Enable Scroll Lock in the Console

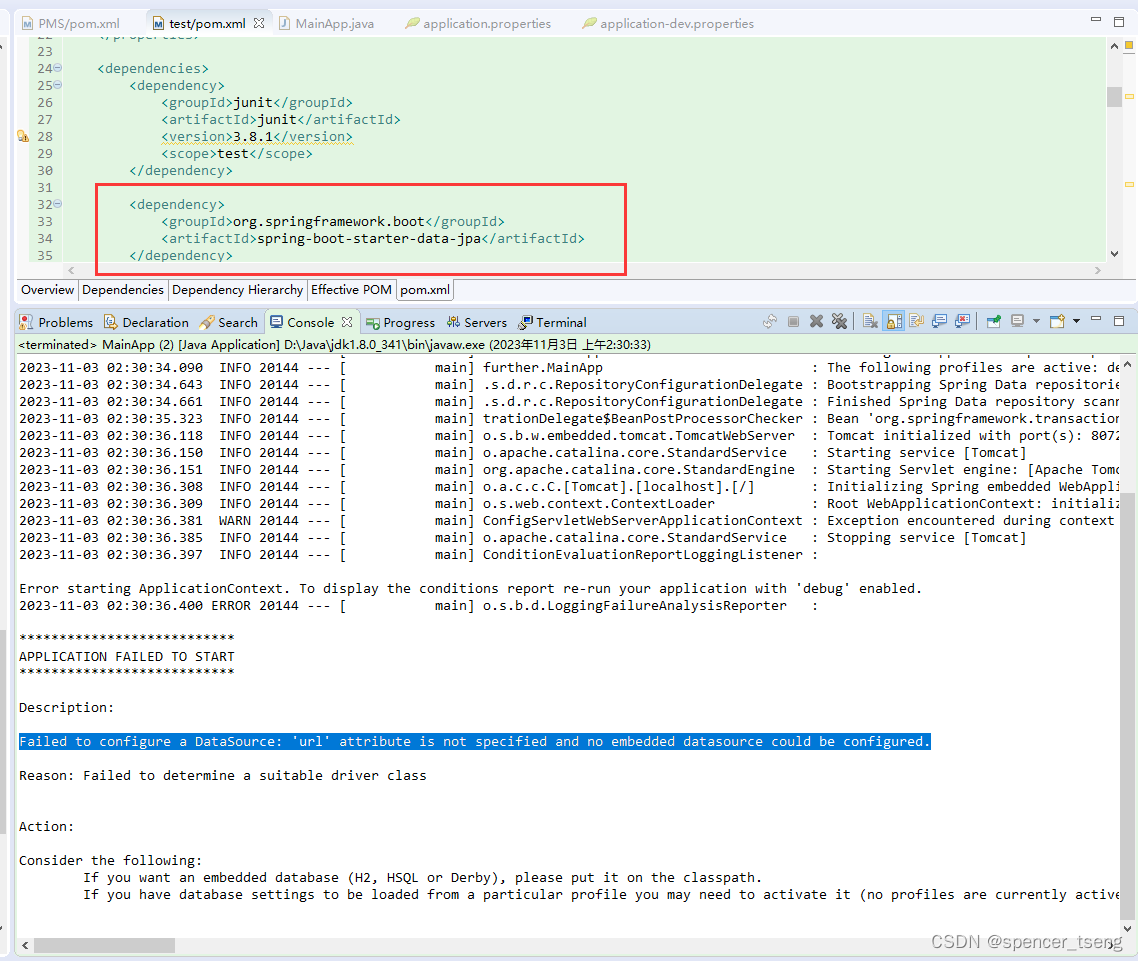coord(892,322)
